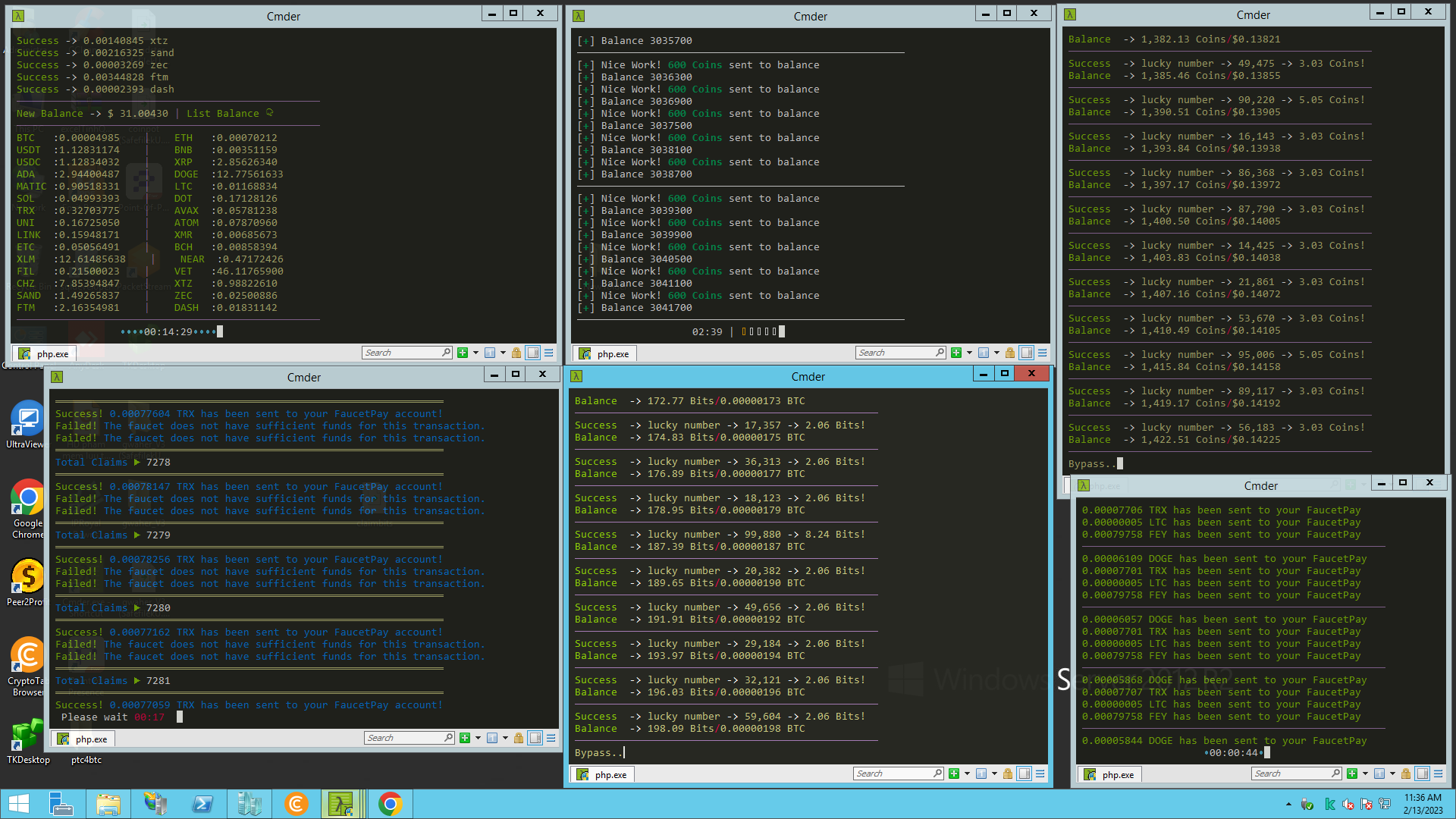Add new console in Total Claims Cmder window
Viewport: 1456px width, 819px height.
[465, 738]
